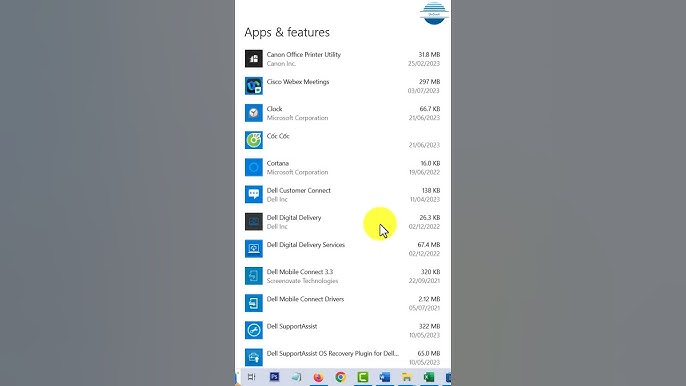Click the Cisco Webex Meetings app icon
The image size is (686, 386).
pyautogui.click(x=254, y=86)
